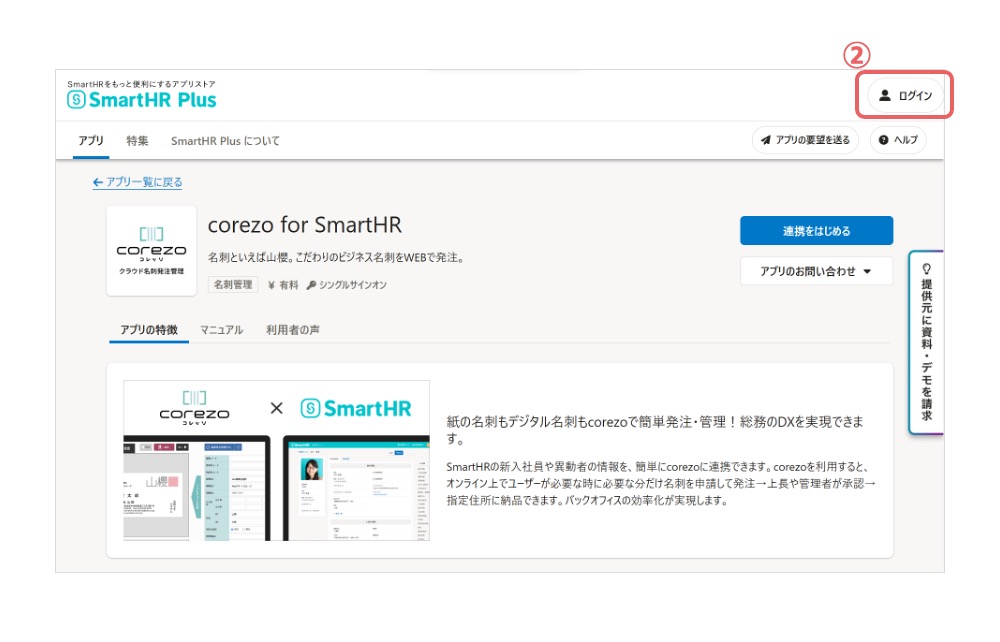This screenshot has height=642, width=1000.
Task: Go back via アプリ一覧に戻る link
Action: (137, 182)
